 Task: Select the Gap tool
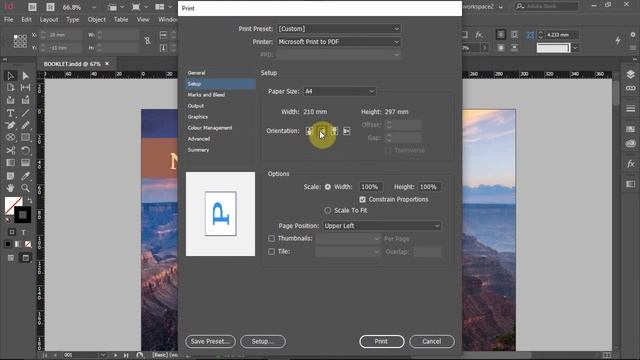tap(25, 88)
